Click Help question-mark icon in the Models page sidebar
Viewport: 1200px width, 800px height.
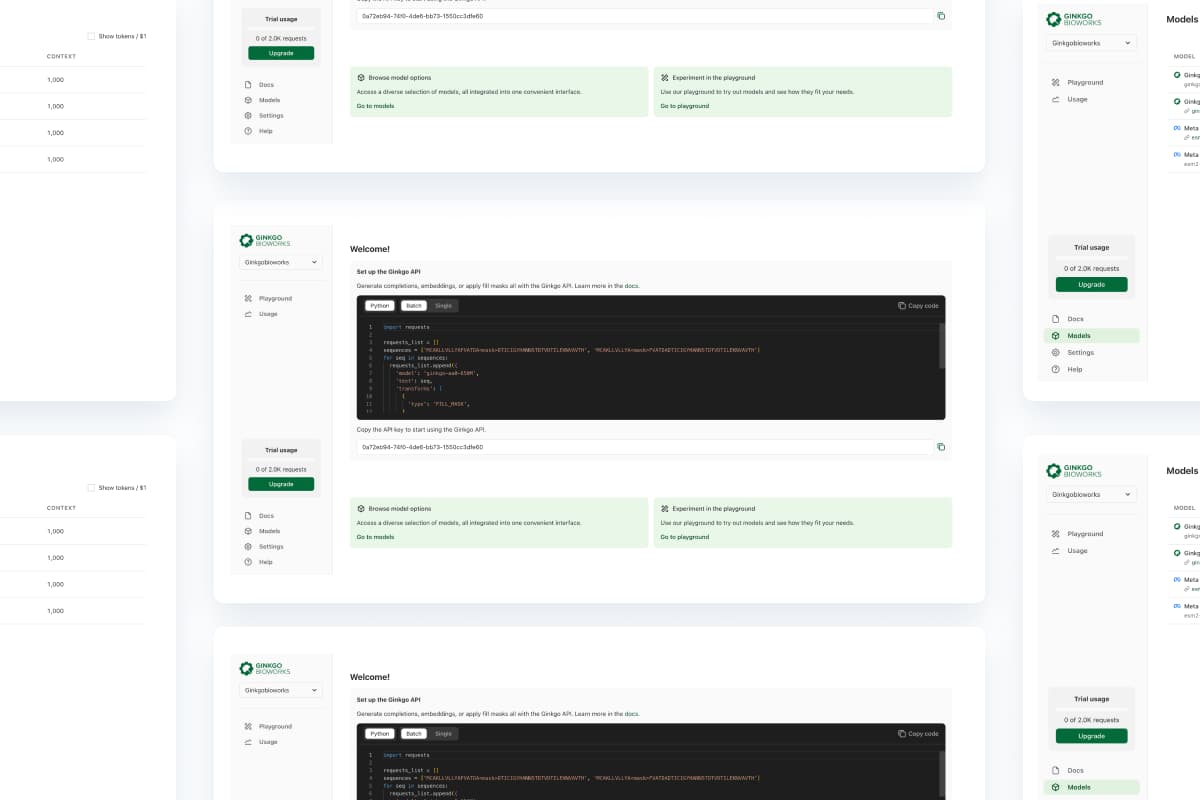coord(1056,369)
